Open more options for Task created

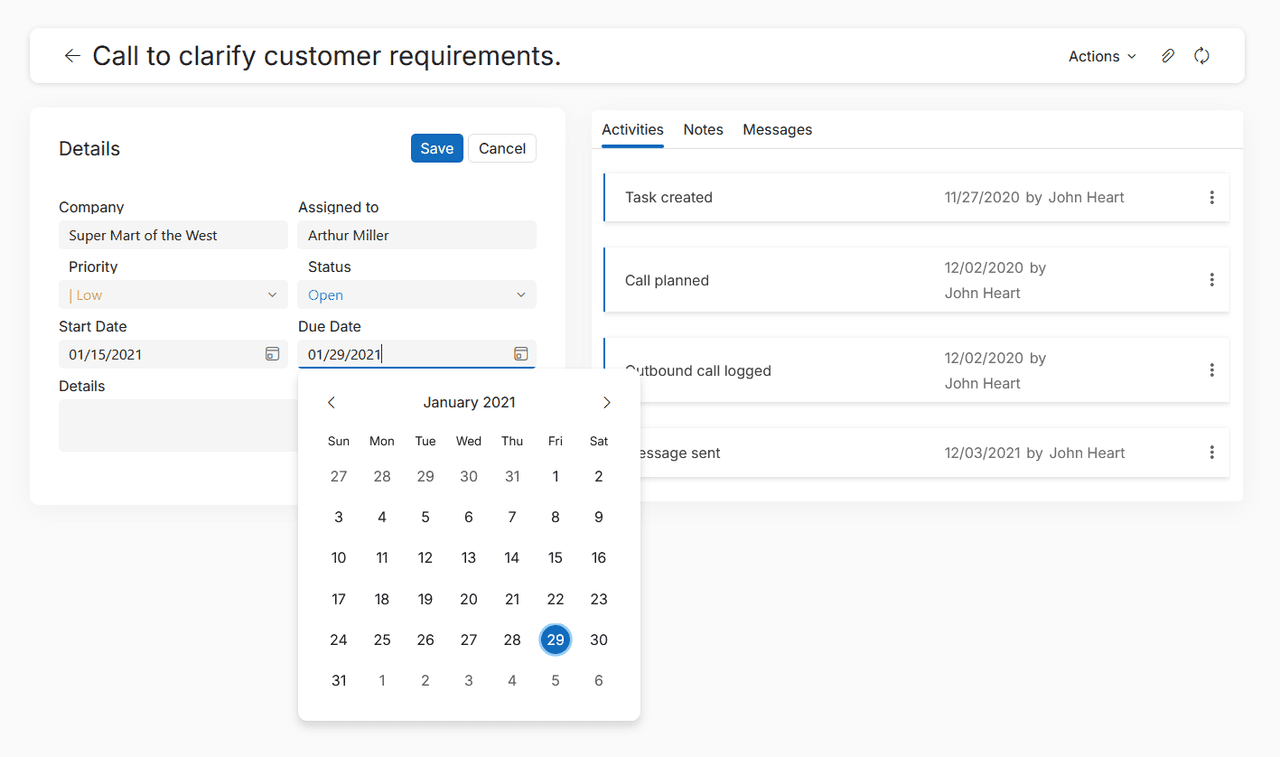pyautogui.click(x=1211, y=198)
